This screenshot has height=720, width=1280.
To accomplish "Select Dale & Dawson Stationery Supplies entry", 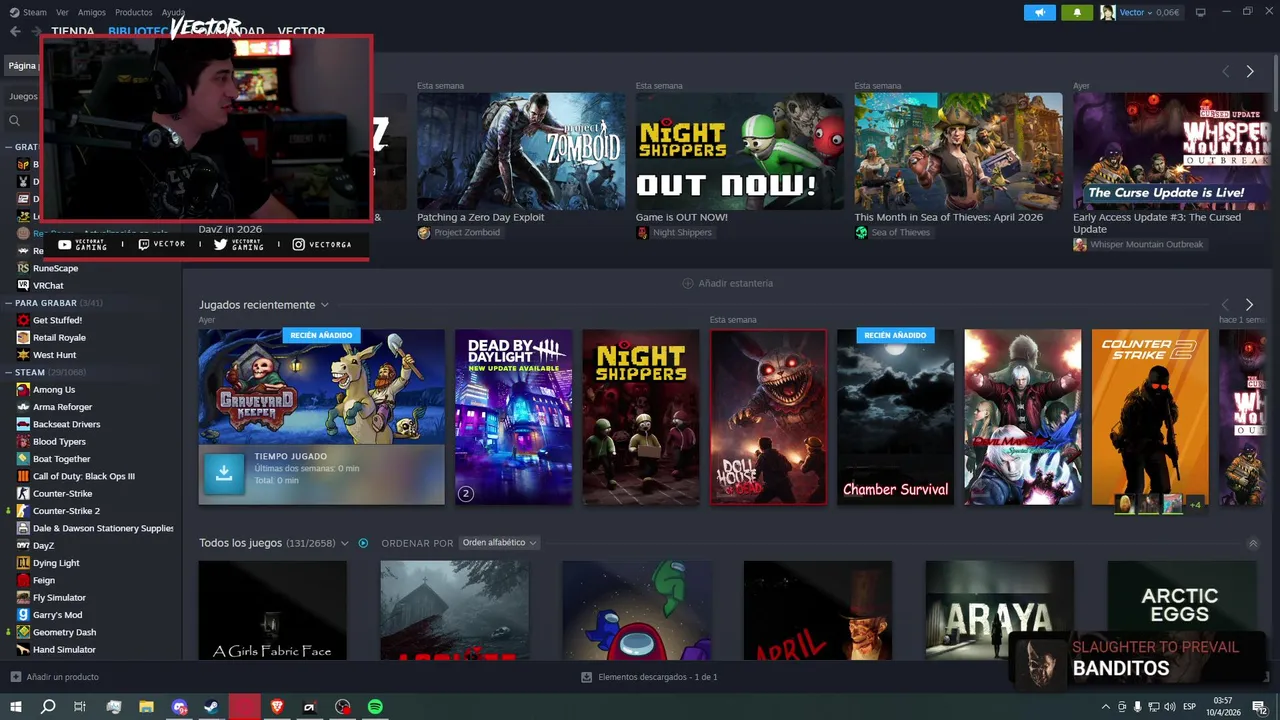I will point(103,528).
